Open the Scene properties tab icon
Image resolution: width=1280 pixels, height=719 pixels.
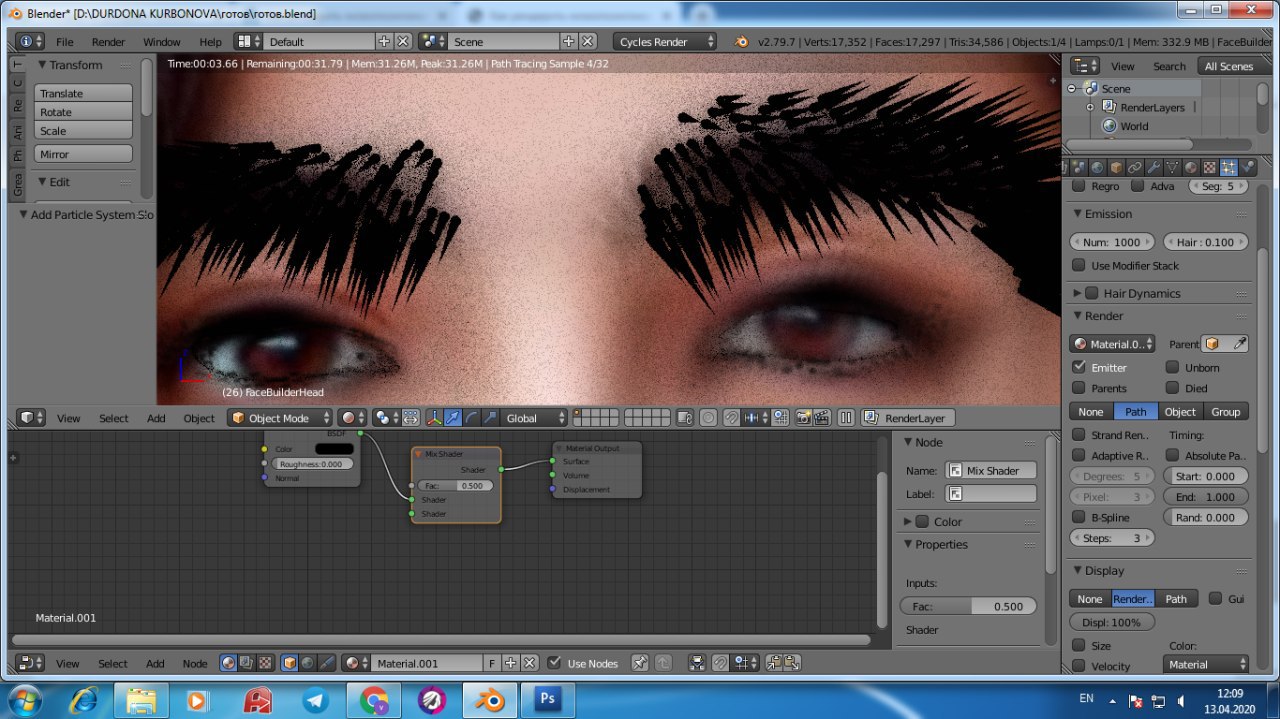(1079, 167)
